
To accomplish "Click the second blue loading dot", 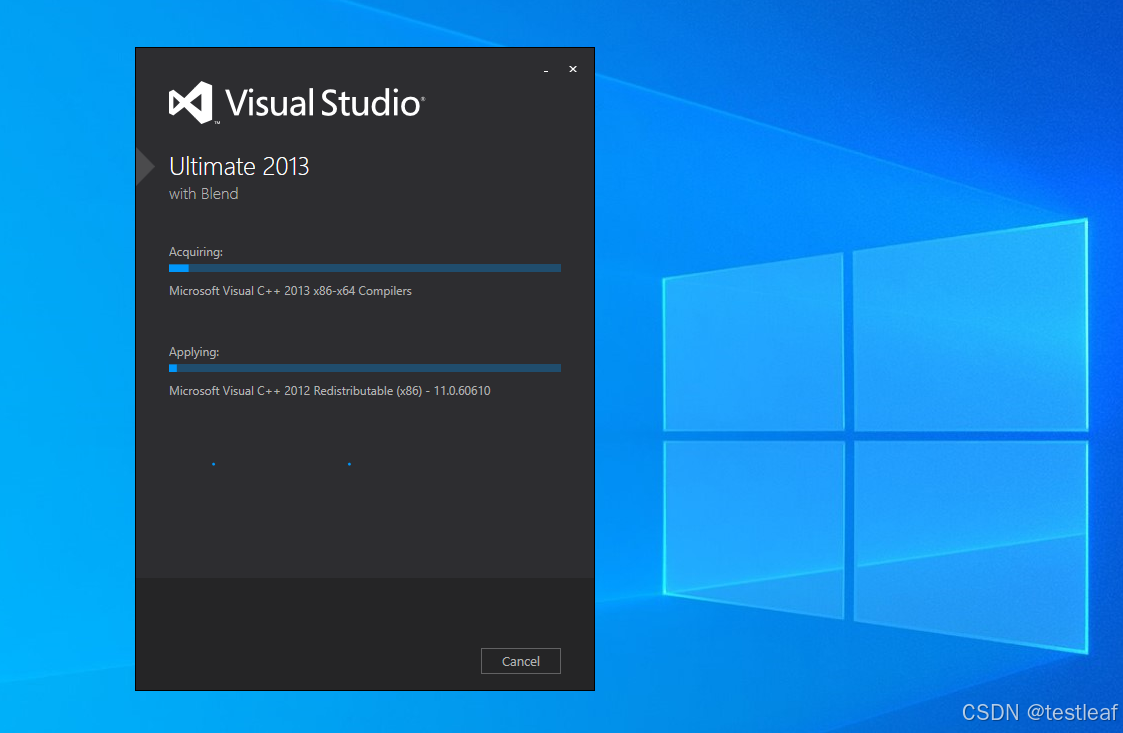I will click(x=349, y=464).
